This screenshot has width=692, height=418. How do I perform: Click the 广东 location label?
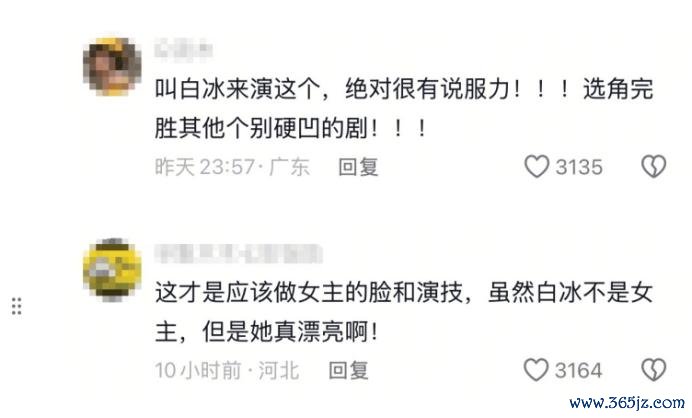click(289, 167)
